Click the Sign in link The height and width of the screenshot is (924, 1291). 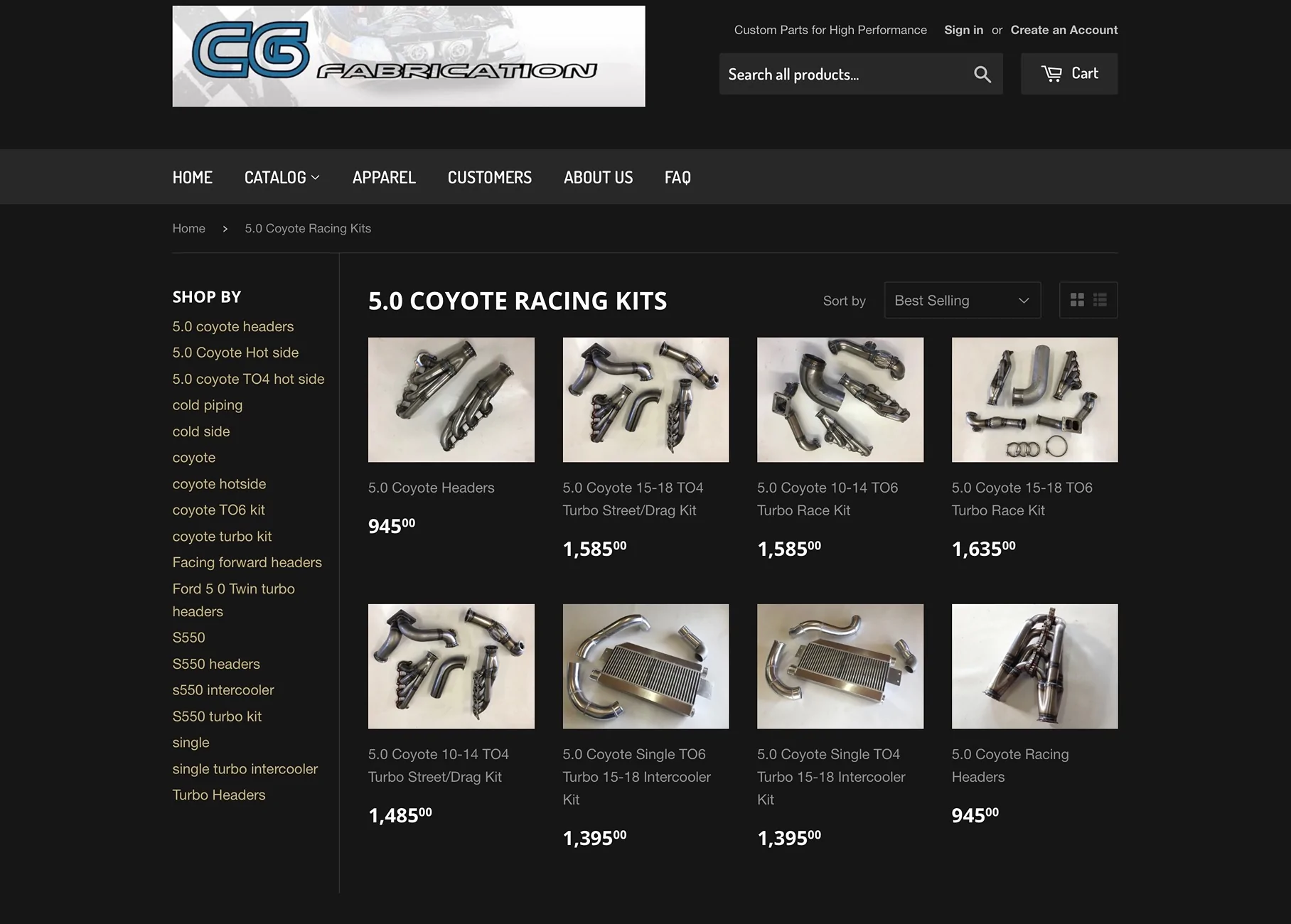(x=963, y=30)
